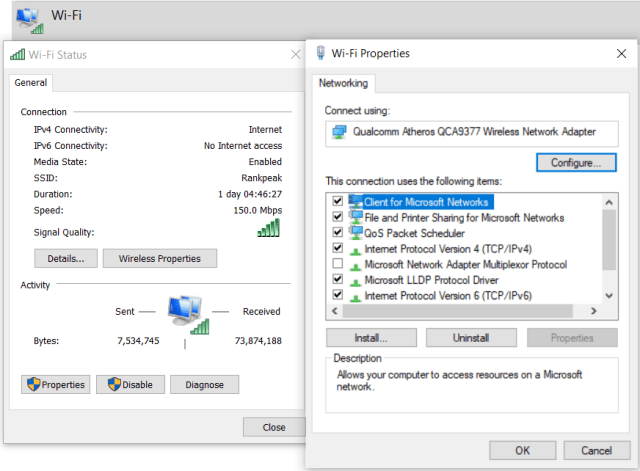The image size is (640, 471).
Task: Click the Activity computers network icon
Action: click(188, 315)
